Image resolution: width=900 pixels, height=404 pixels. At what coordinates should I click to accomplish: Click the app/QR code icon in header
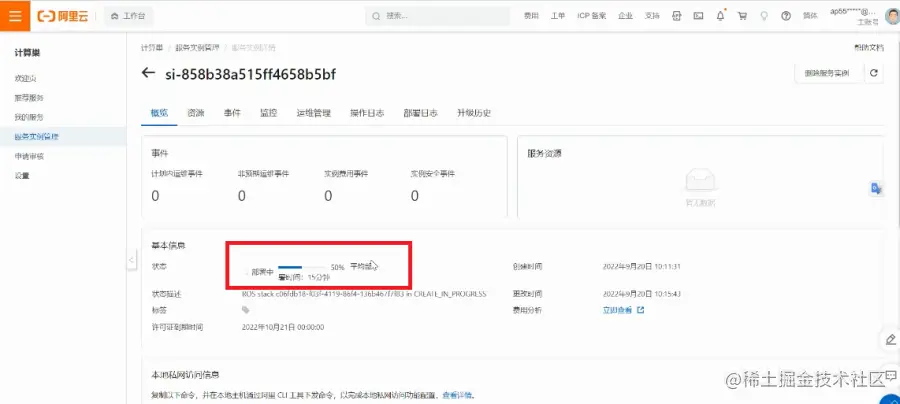point(677,16)
